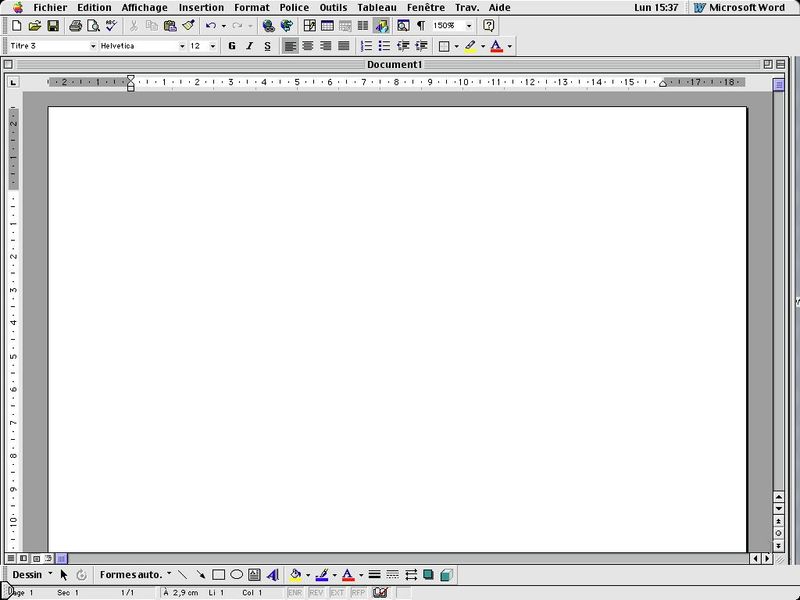Choose the Select Objects arrow in Dessin bar
This screenshot has width=800, height=600.
point(64,575)
